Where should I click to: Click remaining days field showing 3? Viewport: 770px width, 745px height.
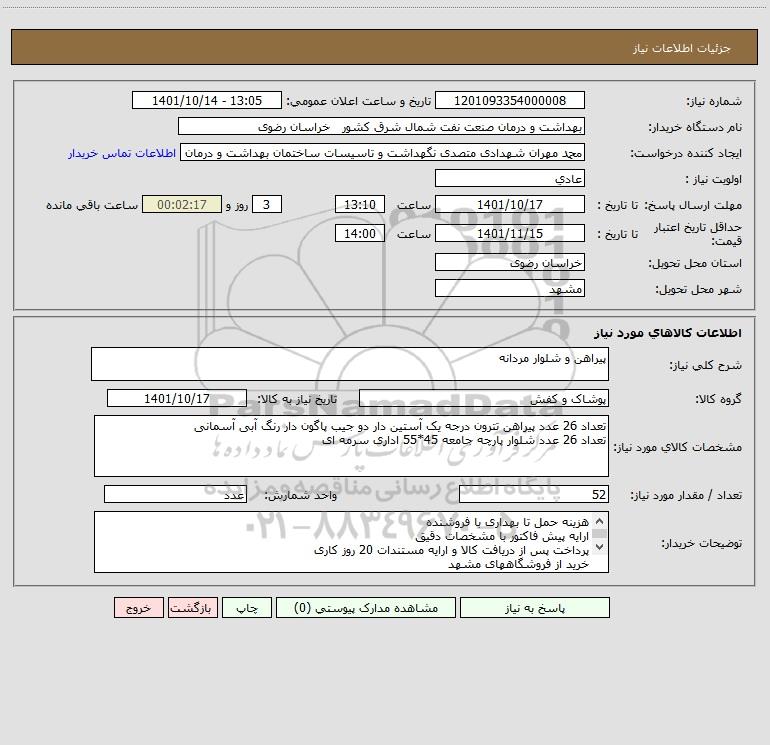[267, 205]
